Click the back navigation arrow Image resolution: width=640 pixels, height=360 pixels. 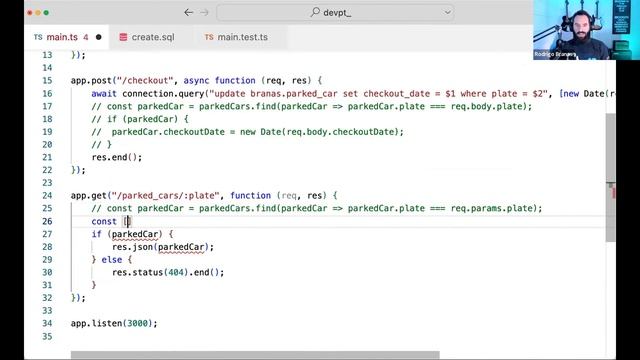pyautogui.click(x=188, y=13)
